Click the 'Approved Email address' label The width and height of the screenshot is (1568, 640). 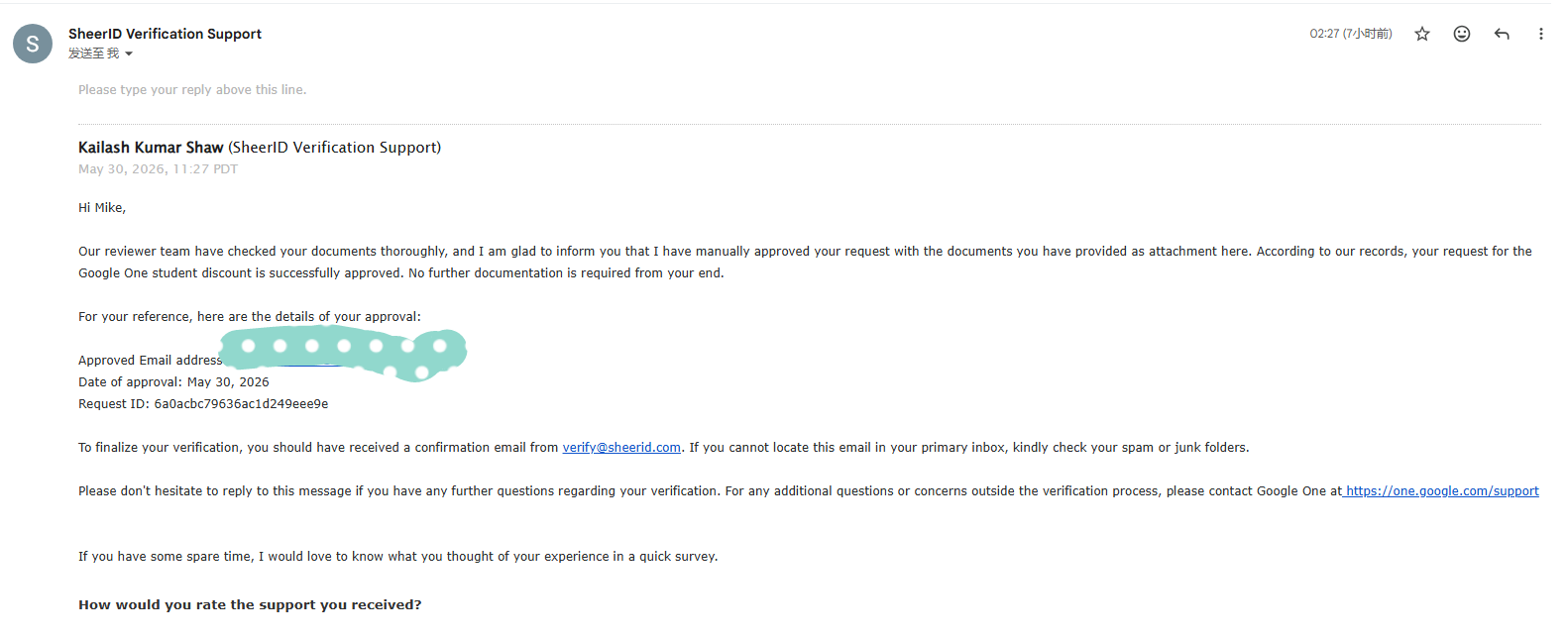coord(150,361)
